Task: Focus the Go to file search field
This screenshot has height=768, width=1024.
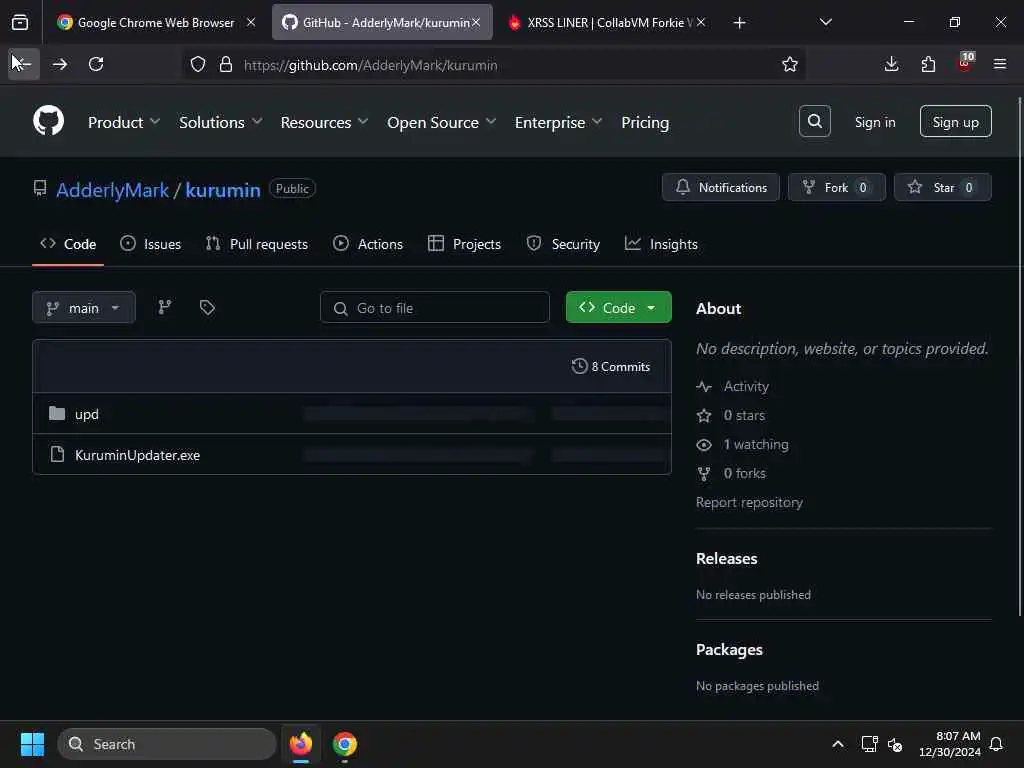Action: (435, 308)
